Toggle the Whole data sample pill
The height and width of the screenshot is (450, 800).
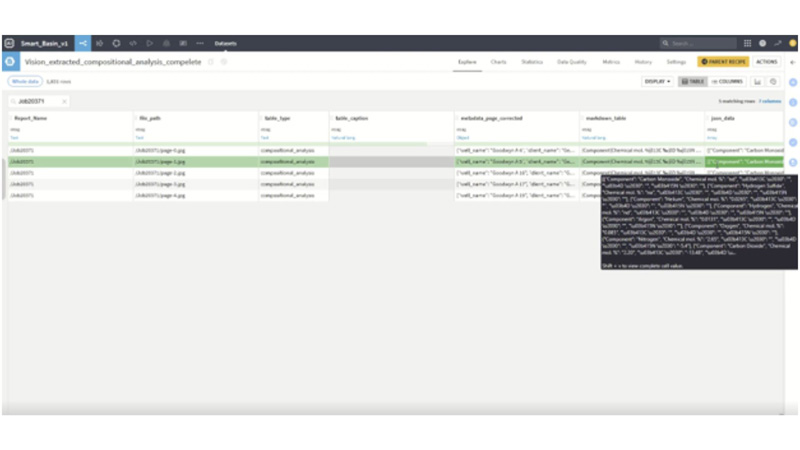click(25, 82)
